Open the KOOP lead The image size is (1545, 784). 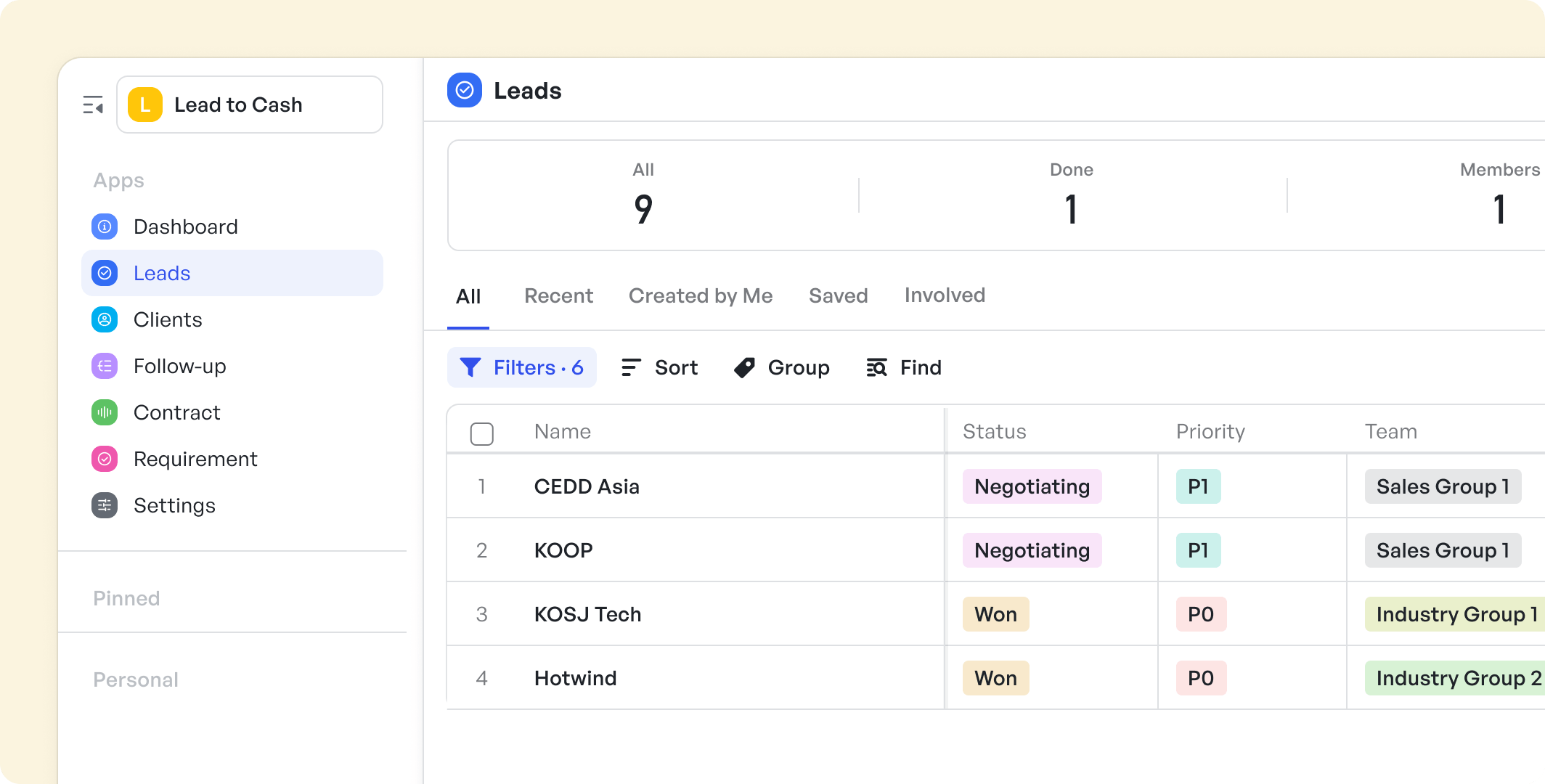[563, 550]
